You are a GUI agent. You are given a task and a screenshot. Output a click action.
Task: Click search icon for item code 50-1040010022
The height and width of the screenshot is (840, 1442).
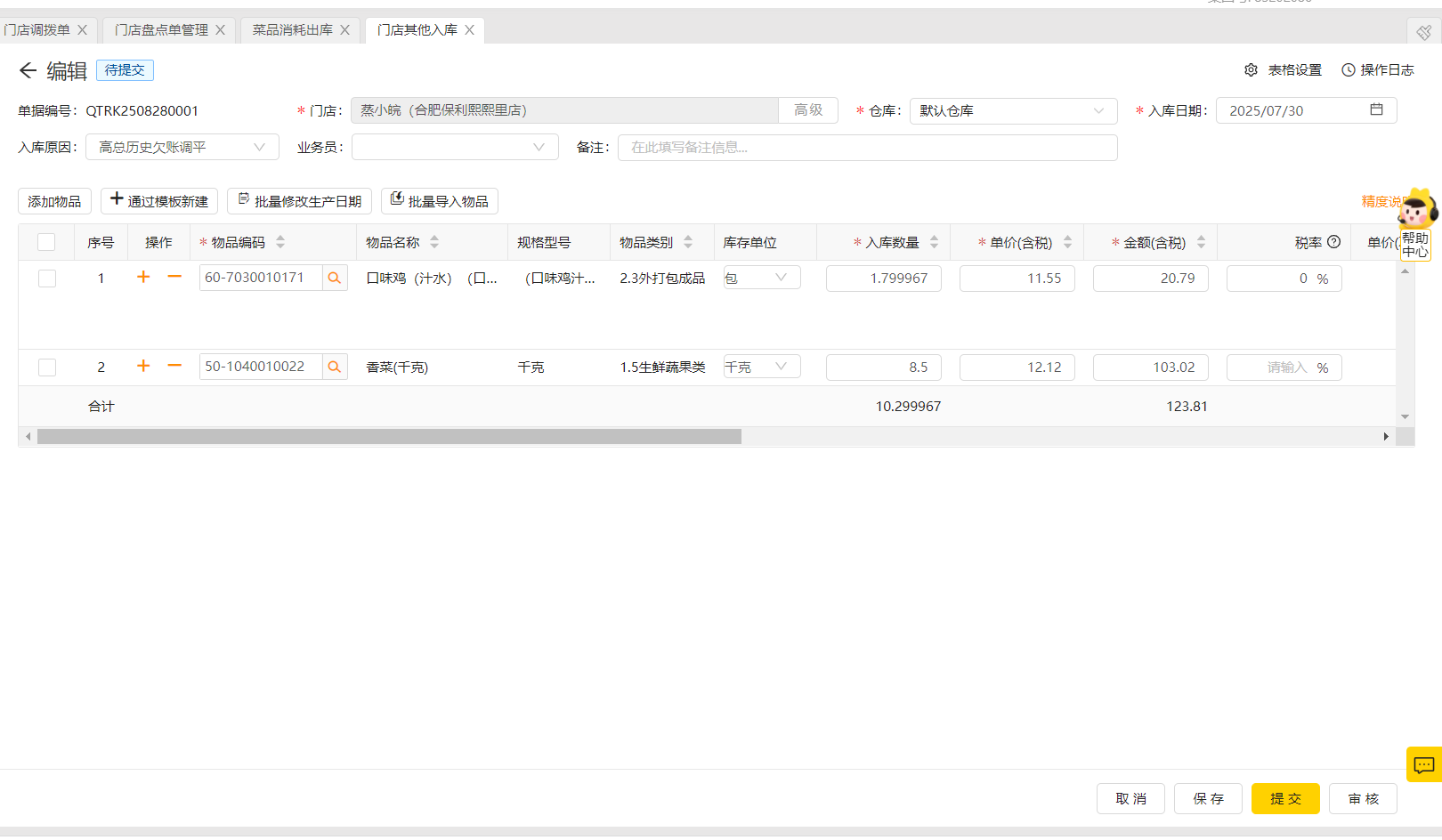(335, 367)
